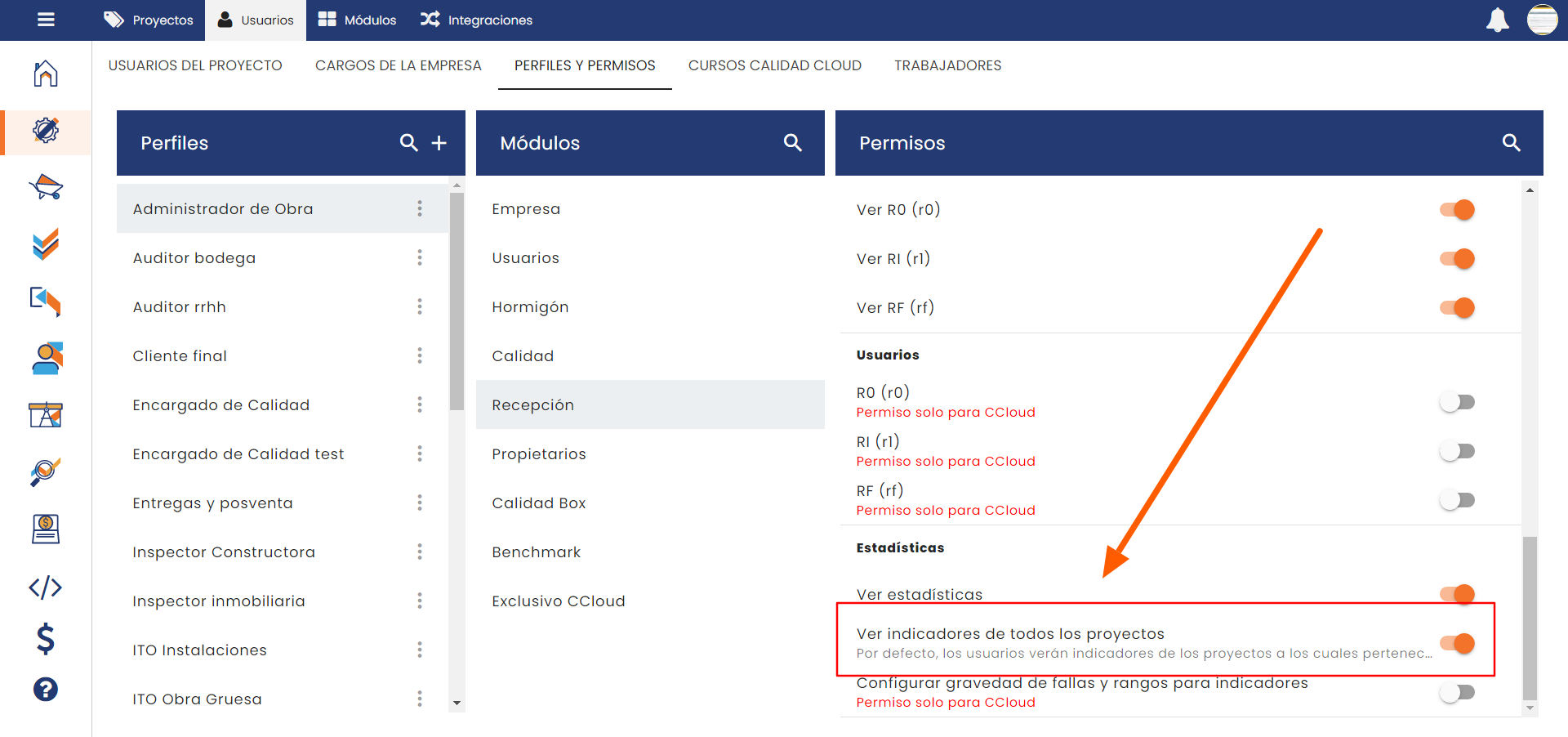This screenshot has height=737, width=1568.
Task: Search in the Perfiles panel
Action: [x=408, y=143]
